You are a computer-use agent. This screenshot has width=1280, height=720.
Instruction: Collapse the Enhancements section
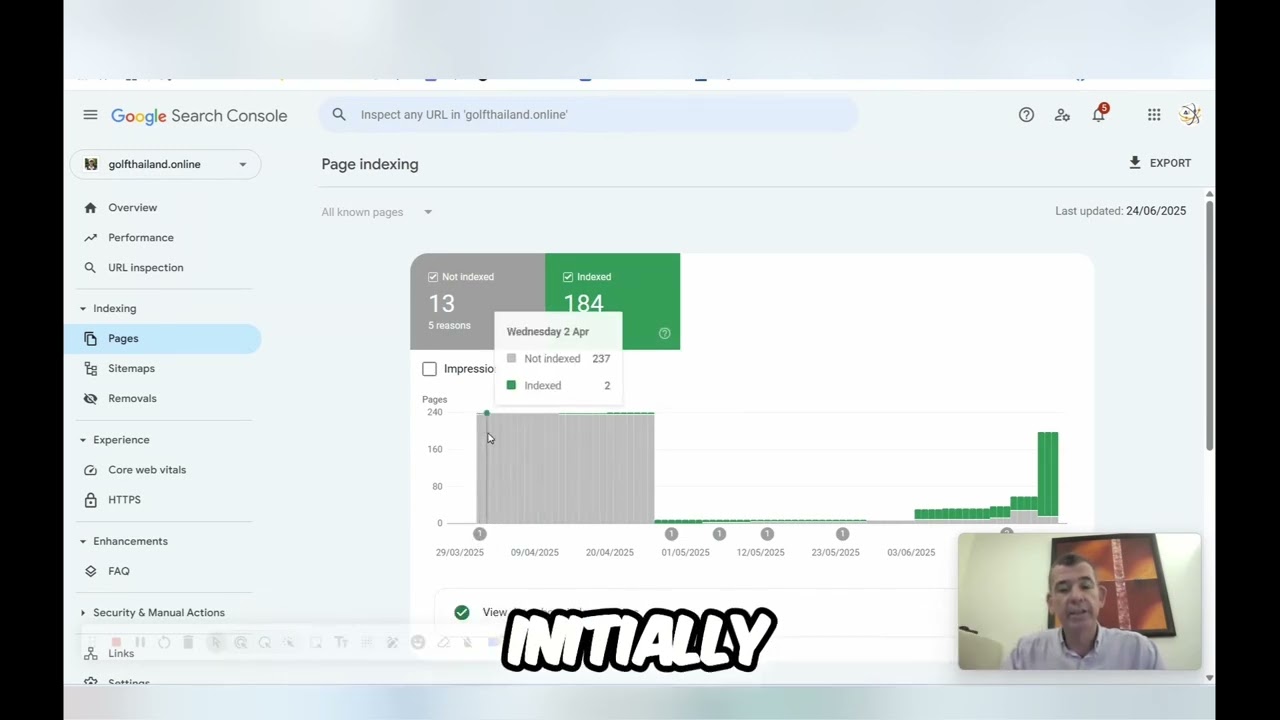pos(125,542)
